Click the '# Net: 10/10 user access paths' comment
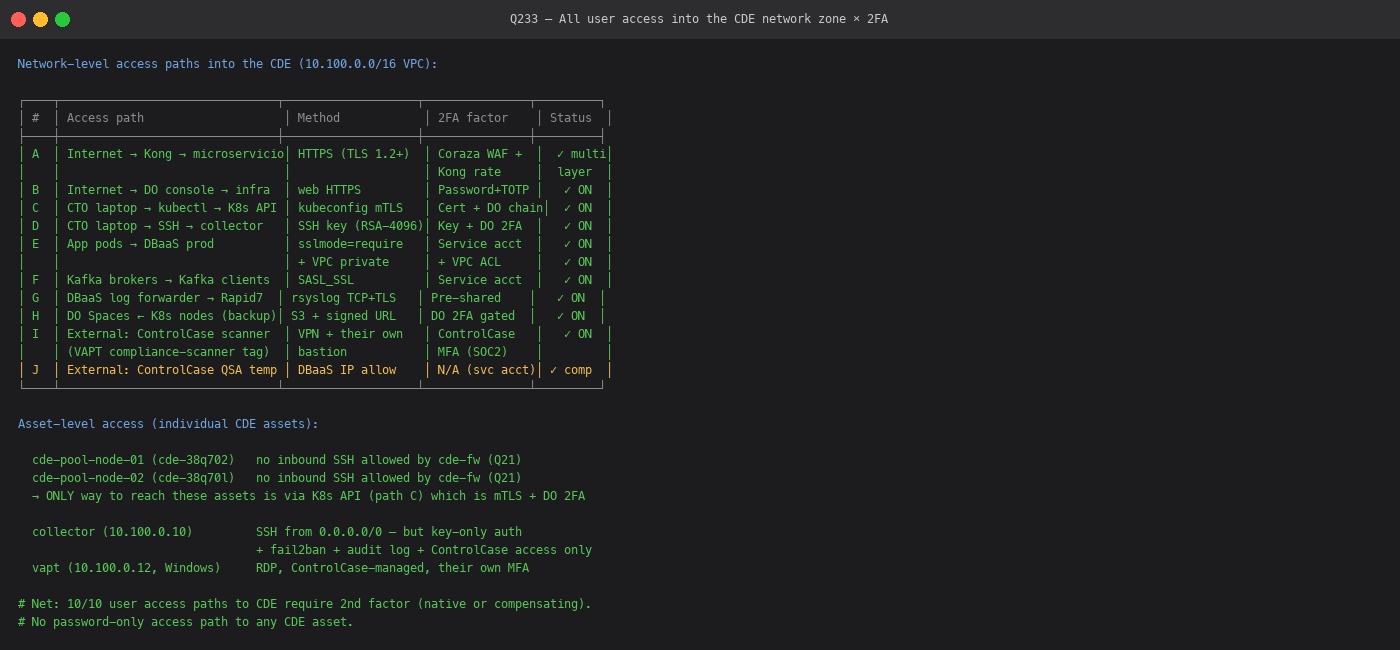The height and width of the screenshot is (650, 1400). (x=305, y=604)
